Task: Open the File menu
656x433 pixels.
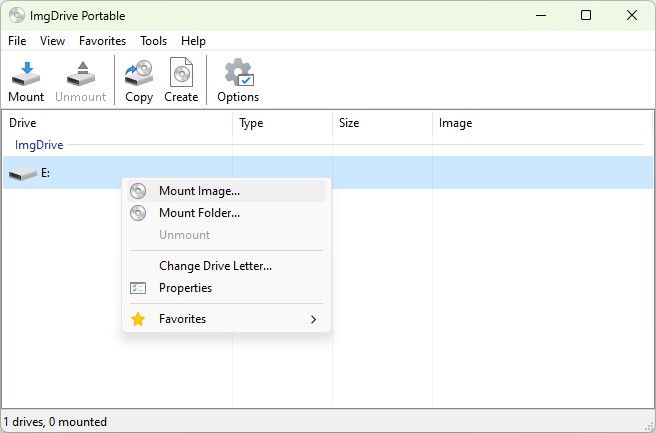Action: (x=17, y=41)
